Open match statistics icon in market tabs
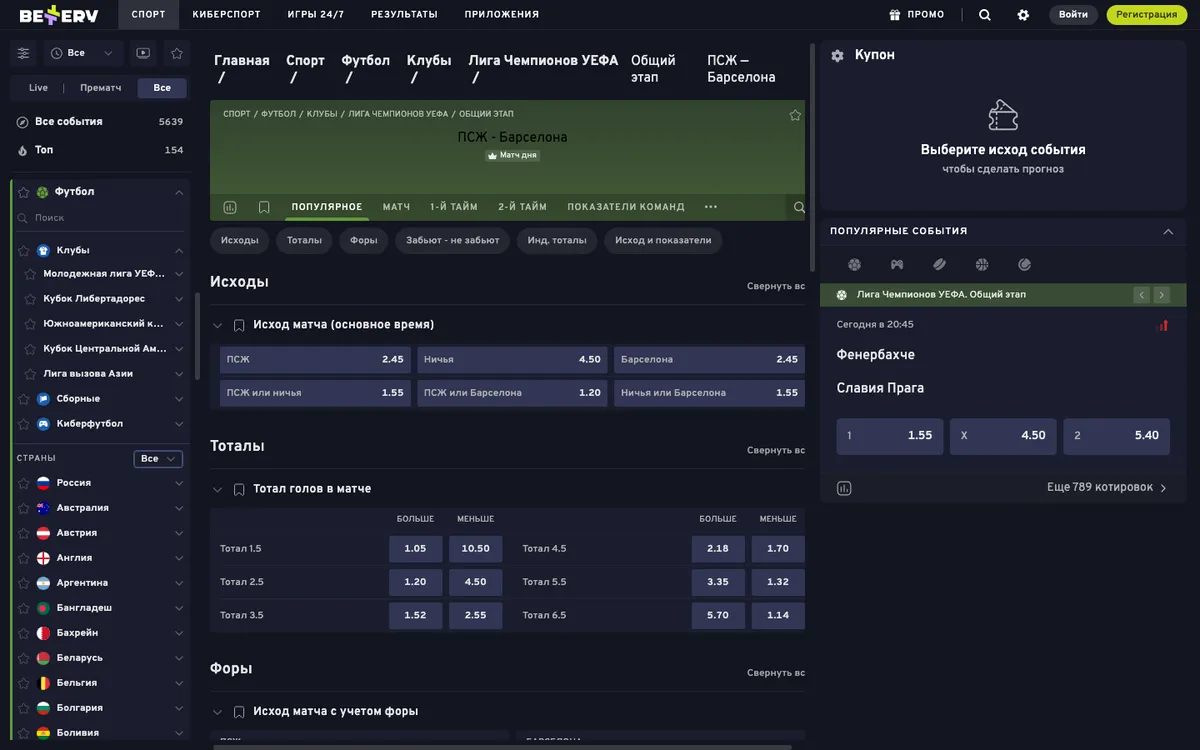1200x750 pixels. (230, 207)
